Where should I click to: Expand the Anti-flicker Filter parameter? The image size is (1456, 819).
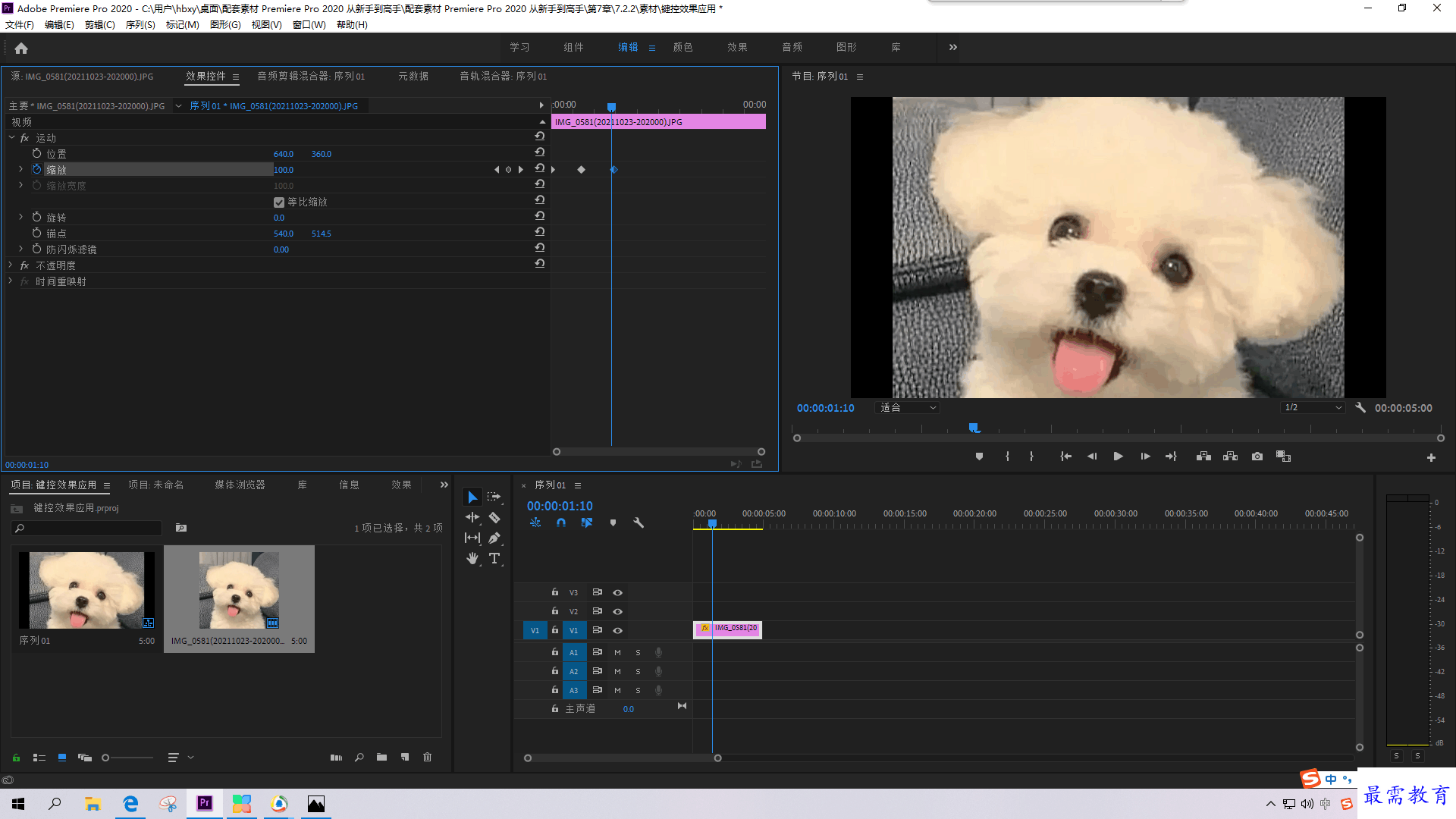(20, 249)
